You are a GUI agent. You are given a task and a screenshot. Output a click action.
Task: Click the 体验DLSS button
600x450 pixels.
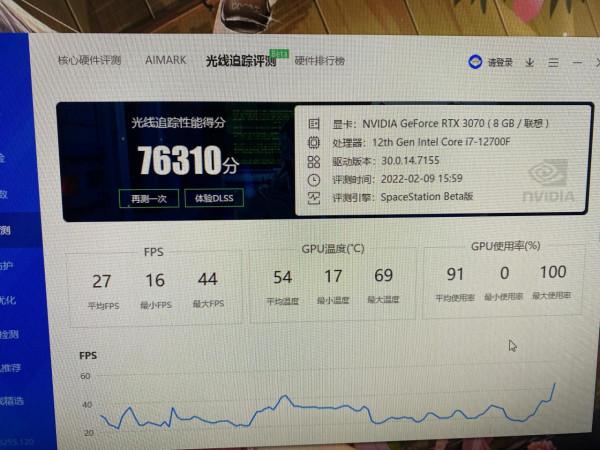tap(214, 198)
